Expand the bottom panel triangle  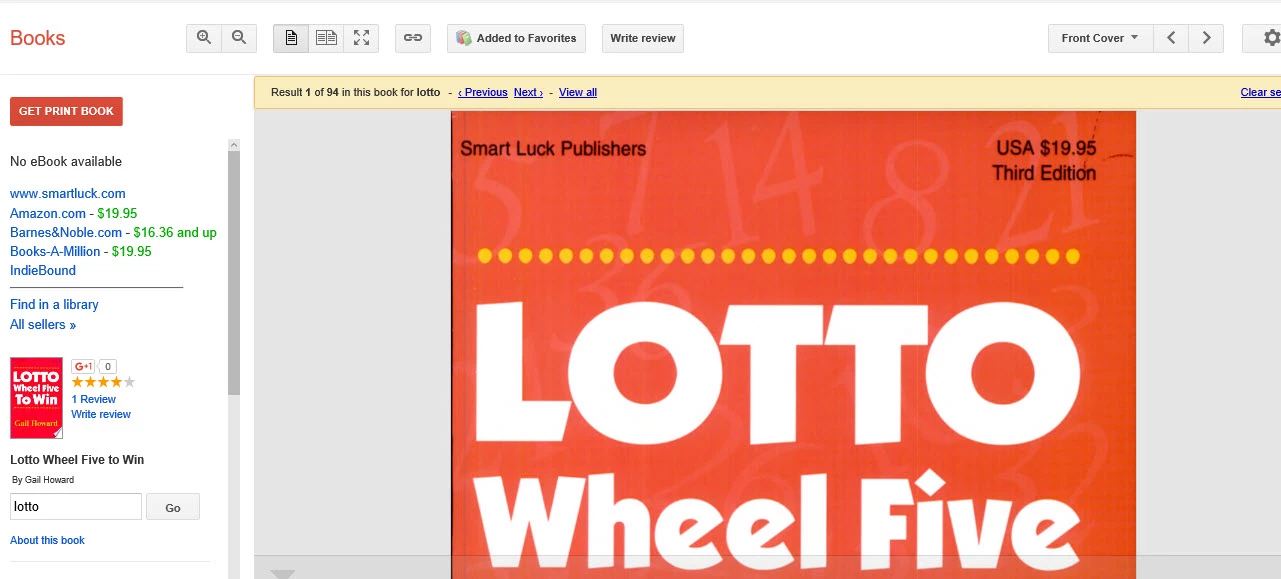(283, 574)
